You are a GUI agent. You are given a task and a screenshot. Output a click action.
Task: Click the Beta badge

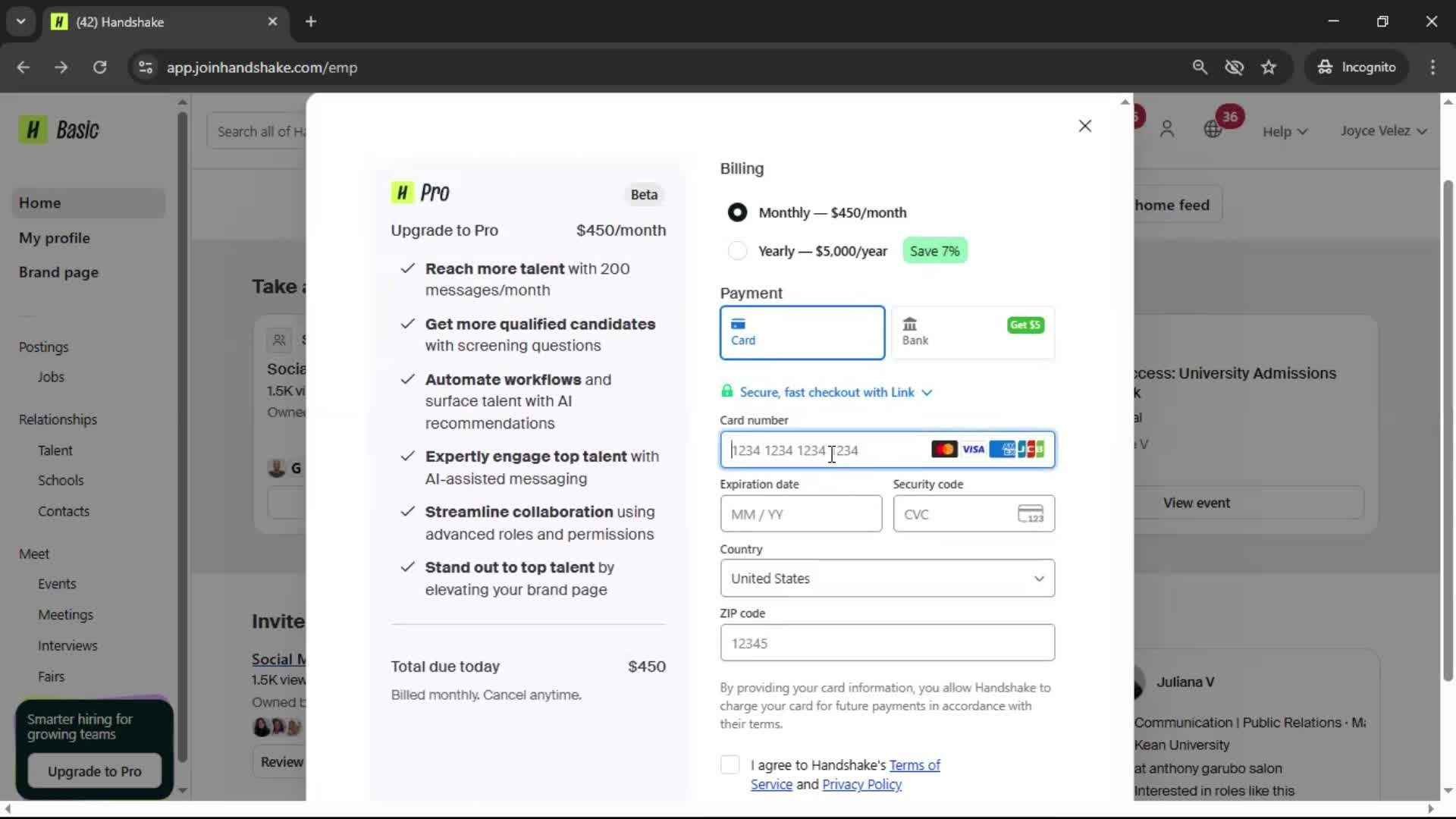[644, 195]
